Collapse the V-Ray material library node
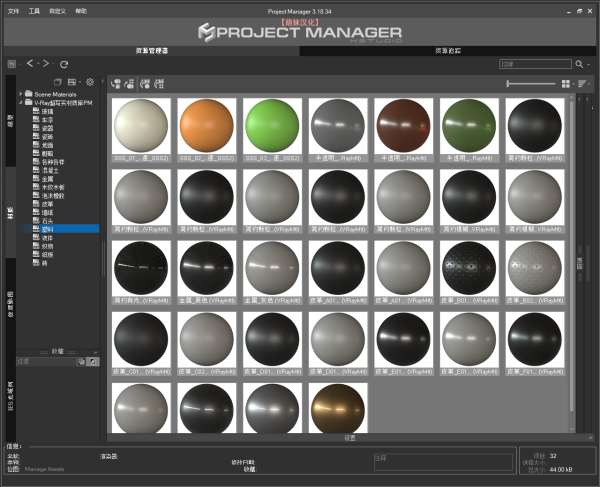 point(21,102)
